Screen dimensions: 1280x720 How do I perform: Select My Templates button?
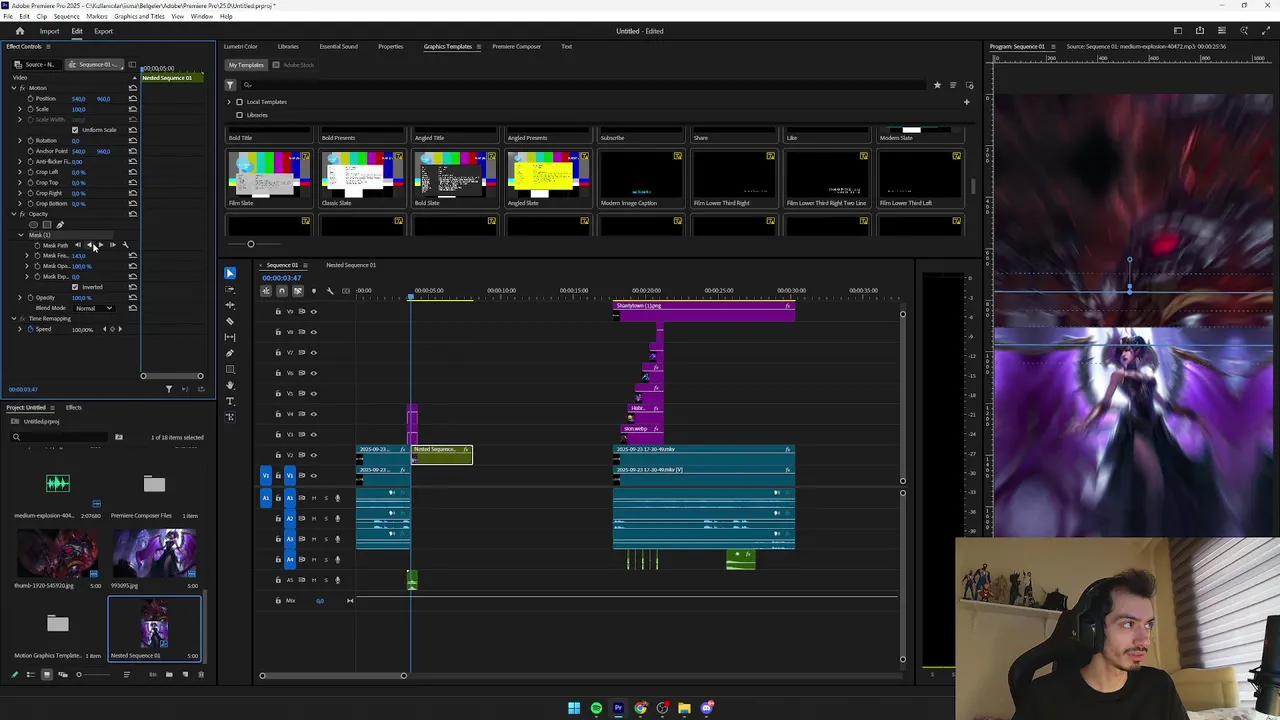247,65
